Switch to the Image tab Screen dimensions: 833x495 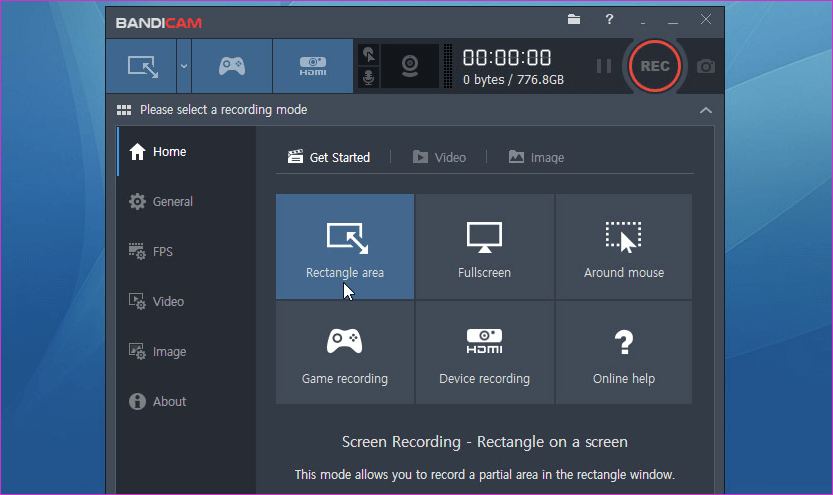(536, 157)
